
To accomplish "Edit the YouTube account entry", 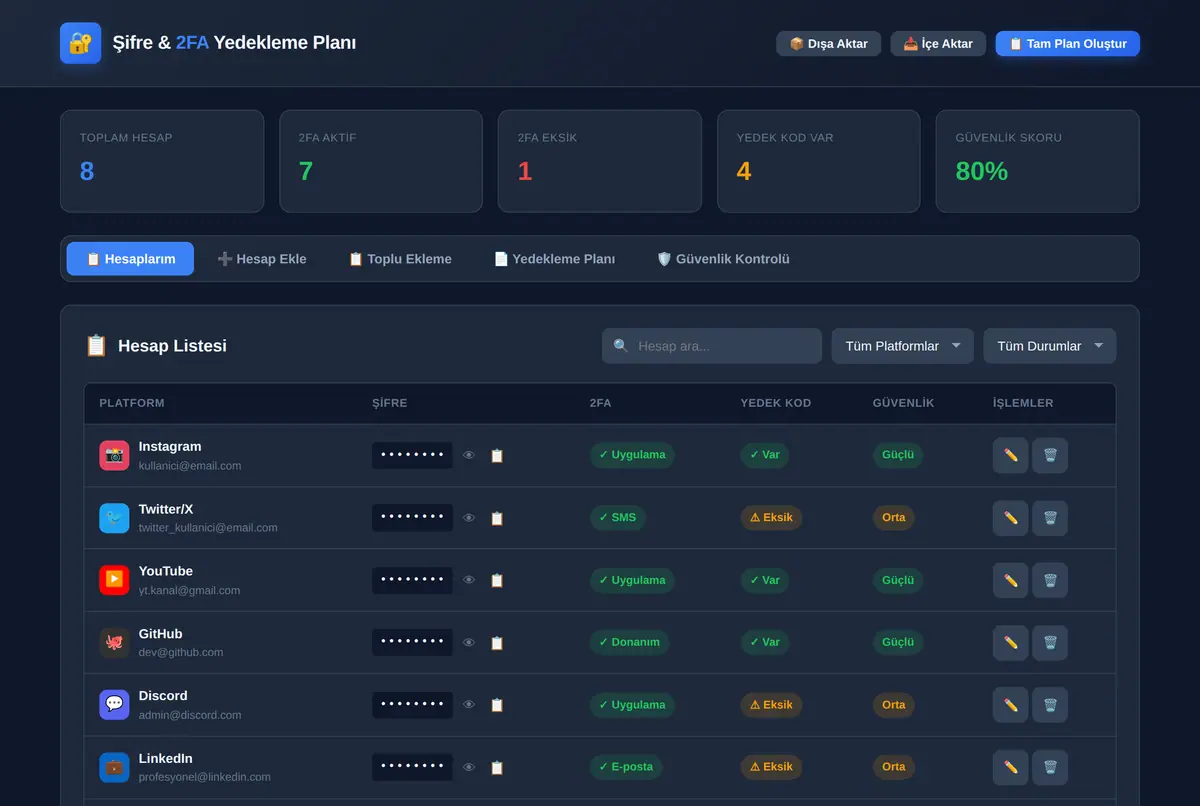I will point(1010,580).
